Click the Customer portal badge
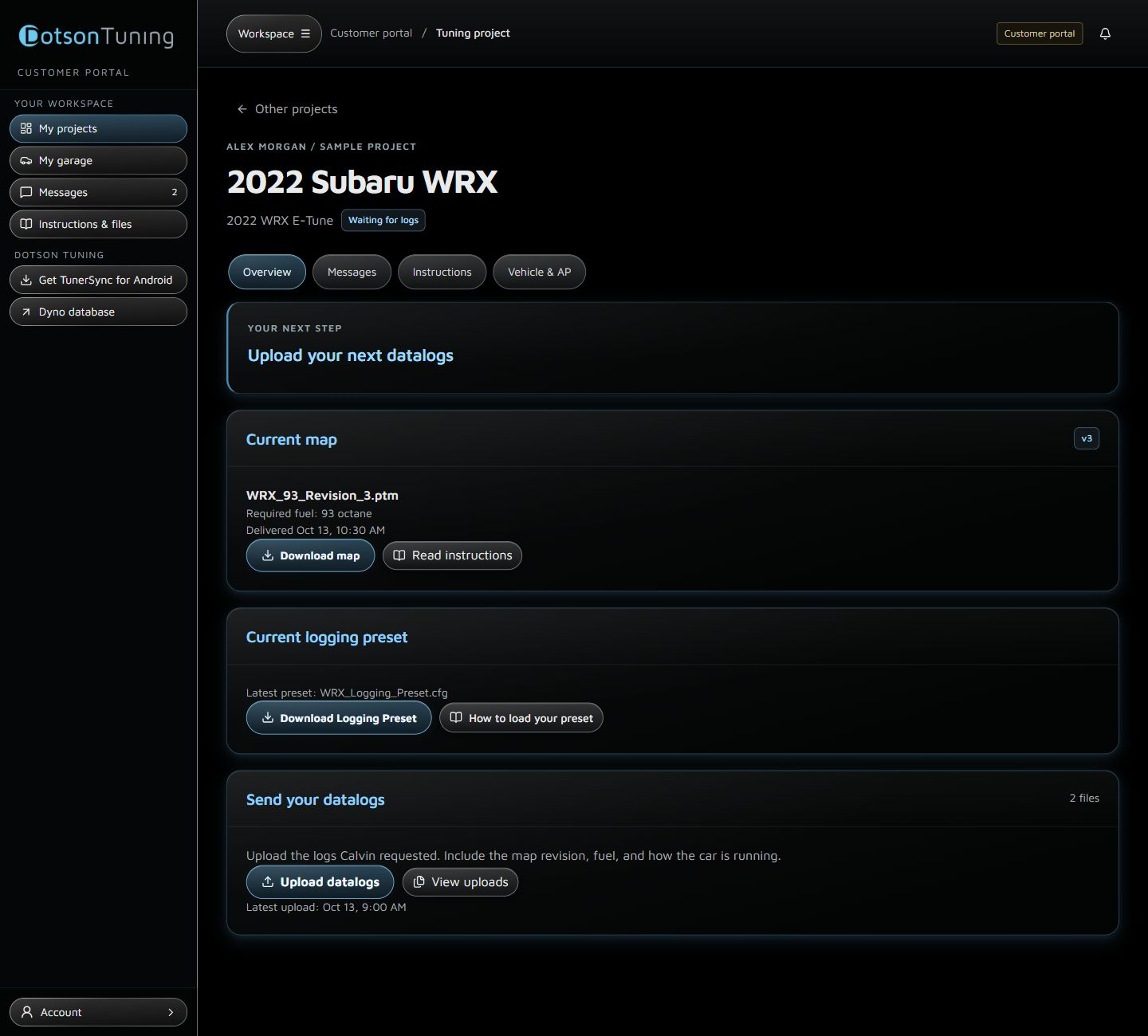Viewport: 1148px width, 1036px height. pyautogui.click(x=1040, y=33)
